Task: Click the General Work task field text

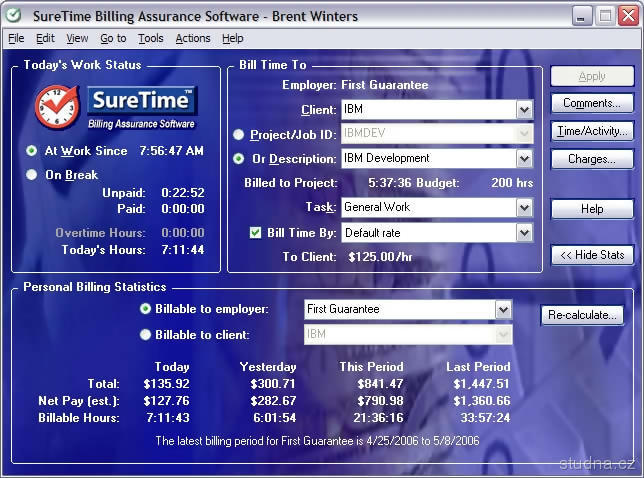Action: pyautogui.click(x=377, y=207)
